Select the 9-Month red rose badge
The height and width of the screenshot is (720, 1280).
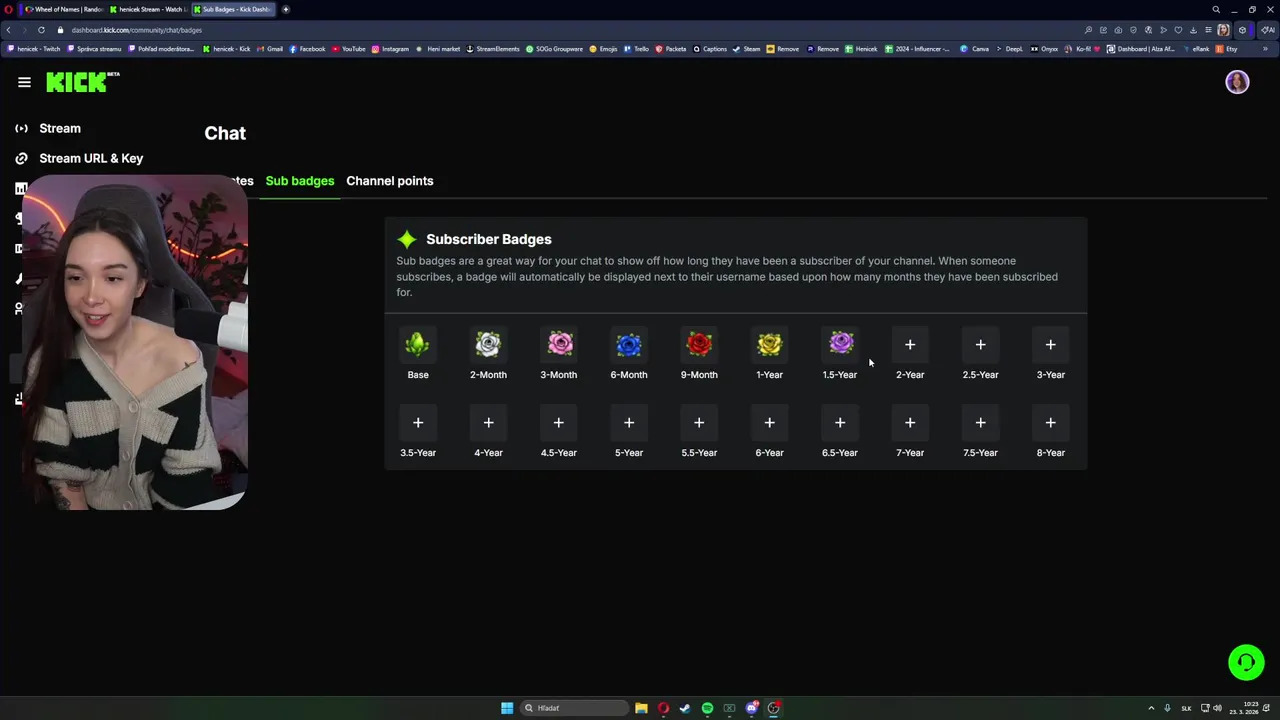tap(699, 345)
